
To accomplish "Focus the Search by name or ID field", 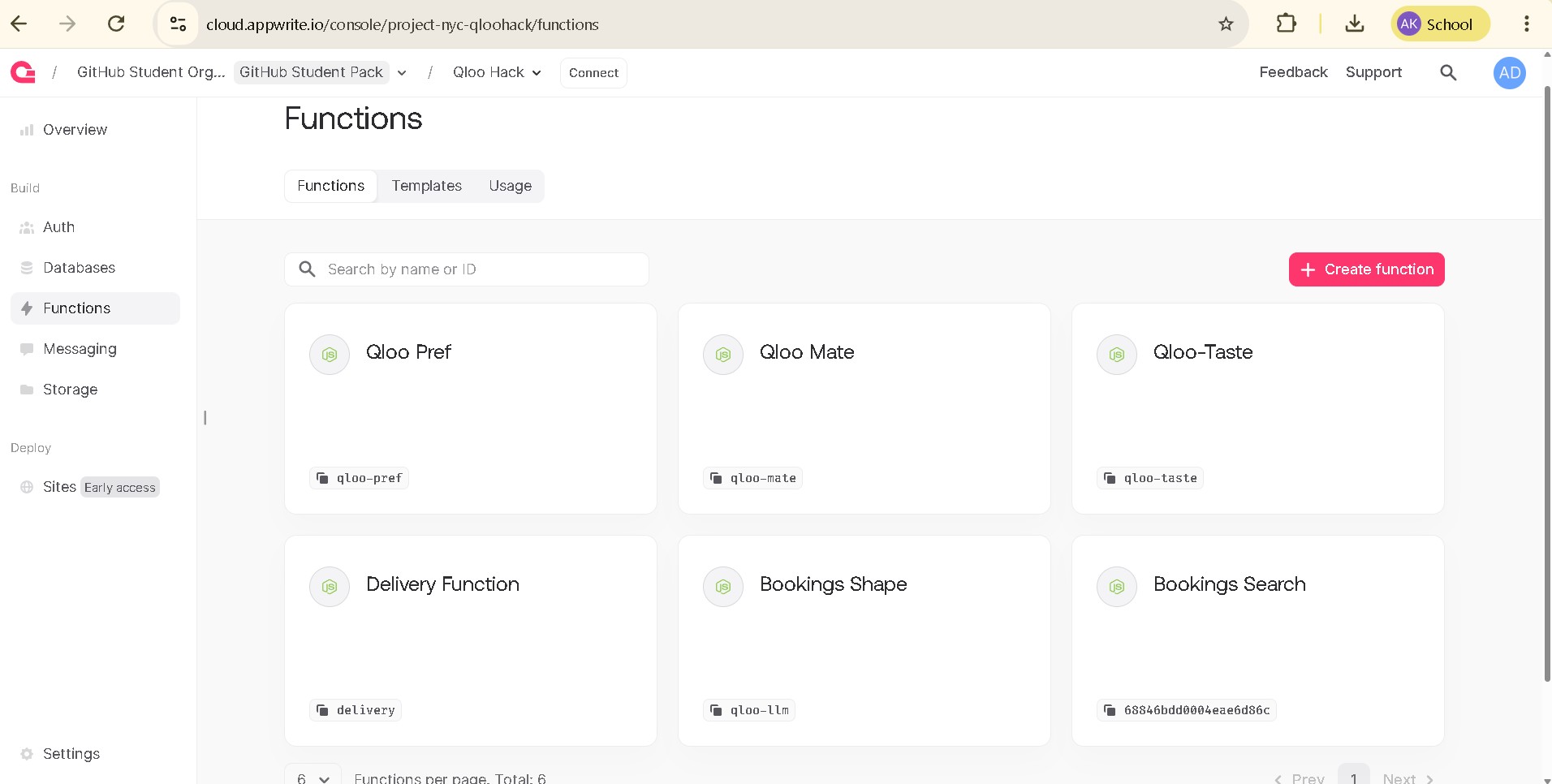I will click(467, 269).
